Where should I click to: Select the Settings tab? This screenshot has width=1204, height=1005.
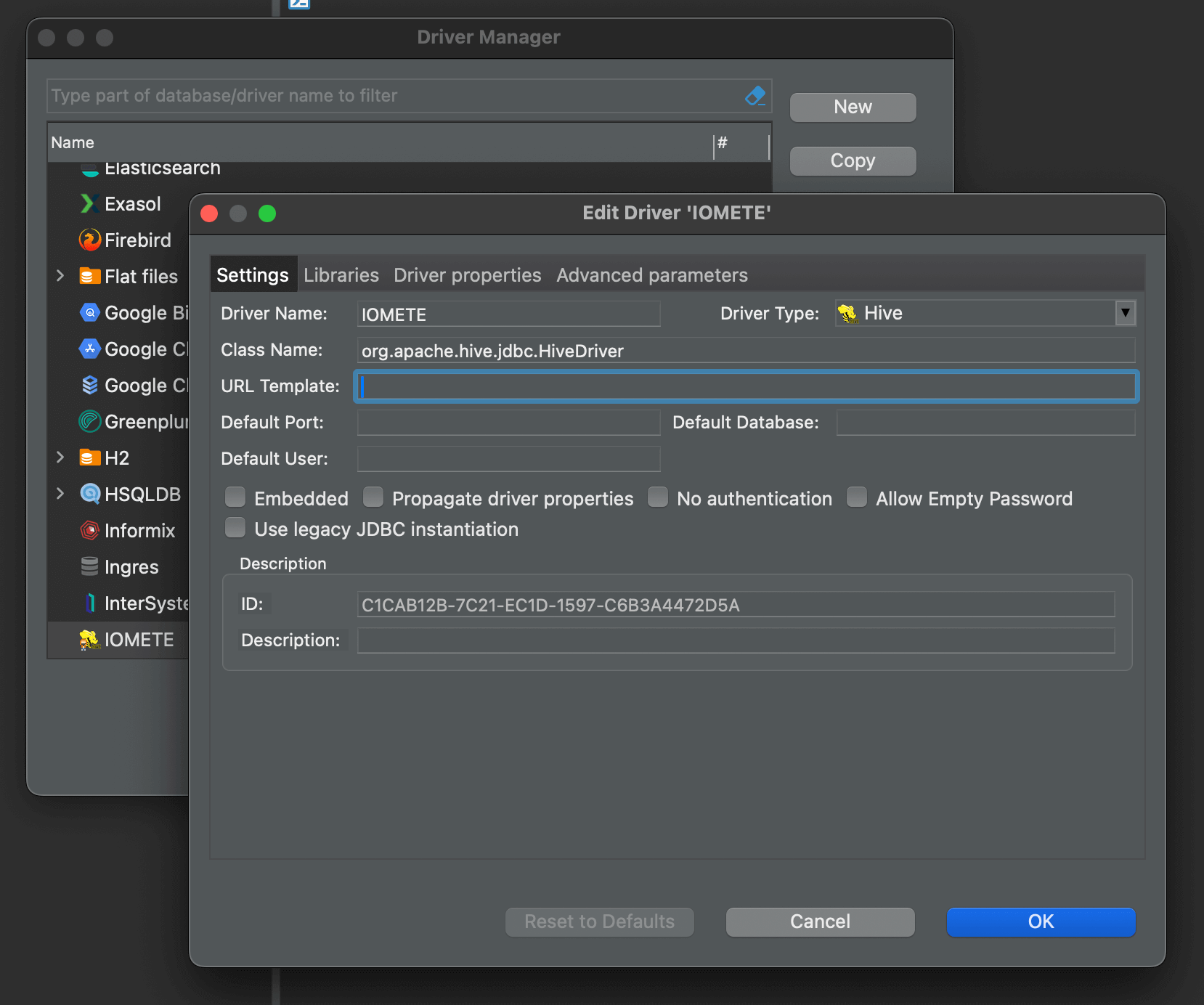[x=253, y=275]
